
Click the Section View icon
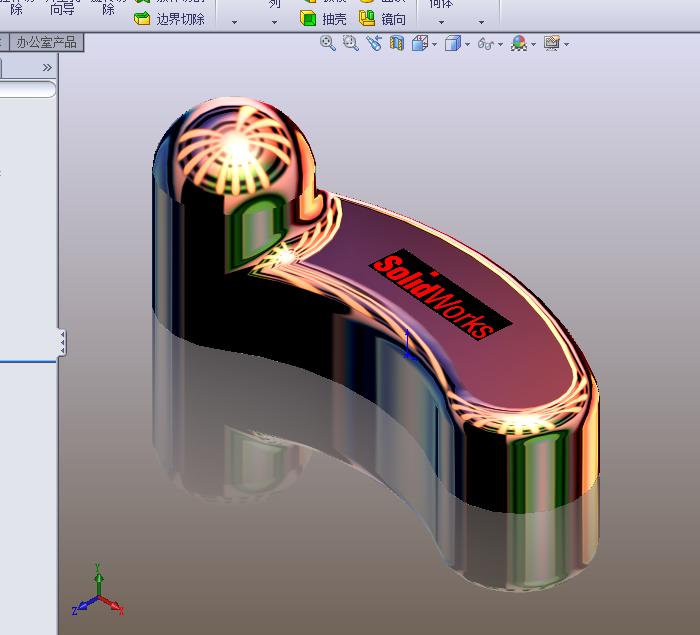(397, 43)
